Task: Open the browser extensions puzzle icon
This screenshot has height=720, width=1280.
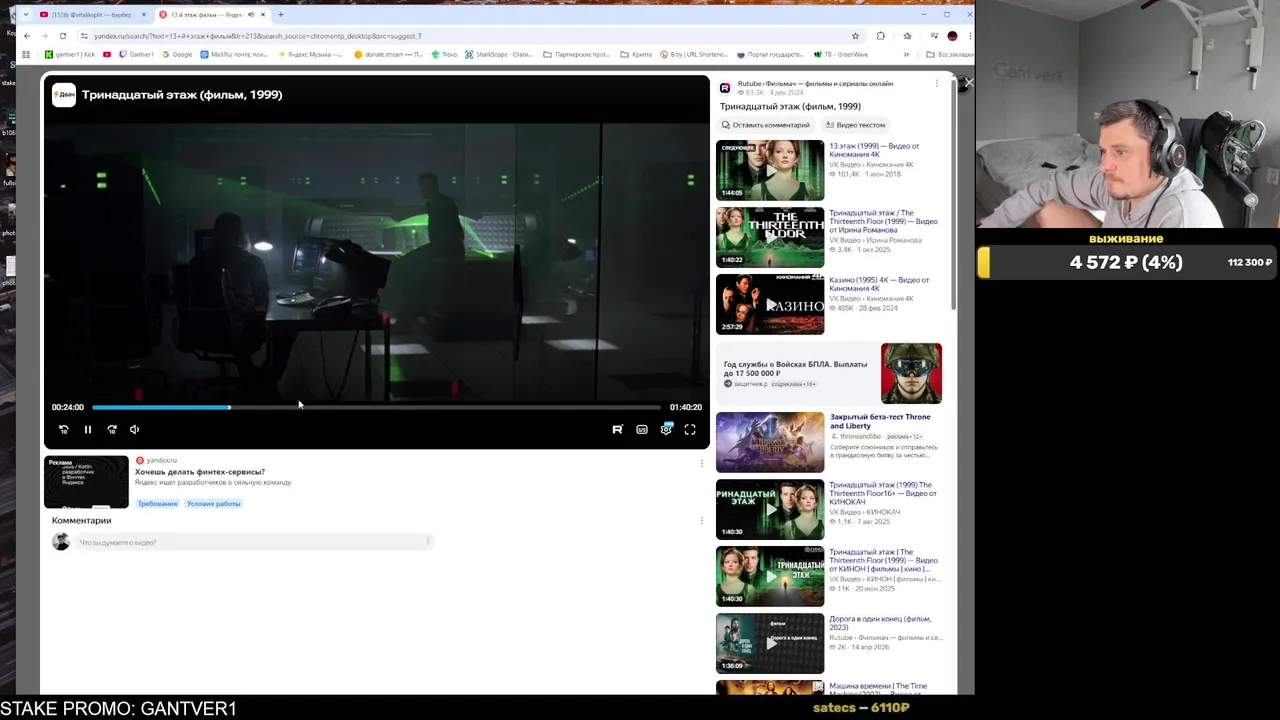Action: [x=880, y=36]
